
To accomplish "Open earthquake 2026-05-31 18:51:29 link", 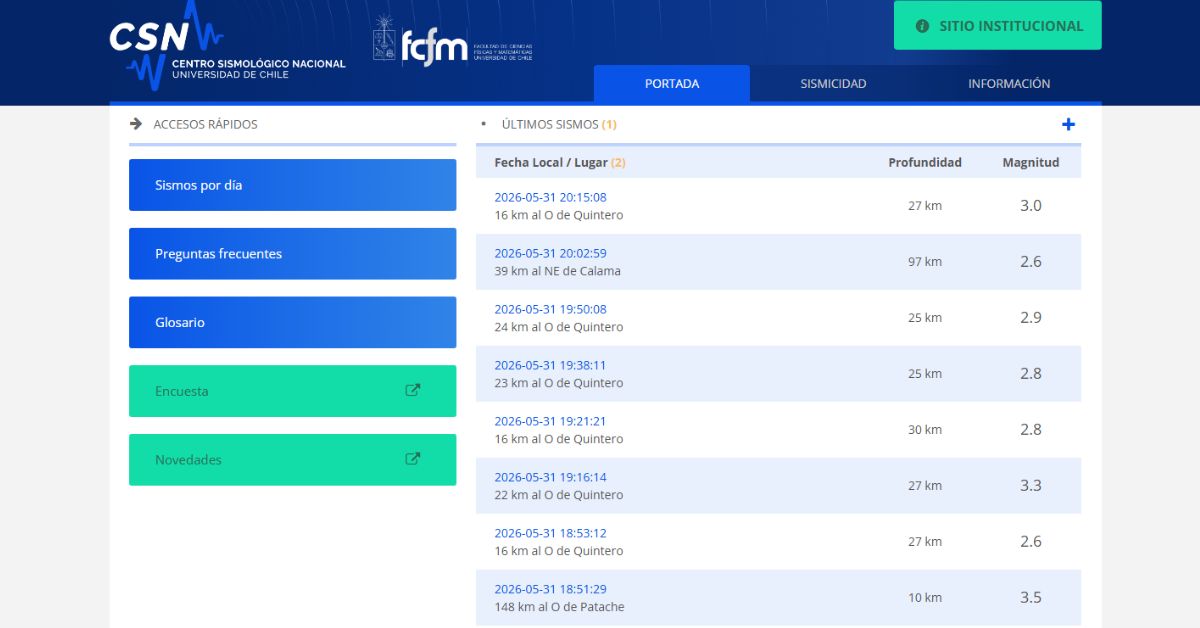I will (550, 589).
